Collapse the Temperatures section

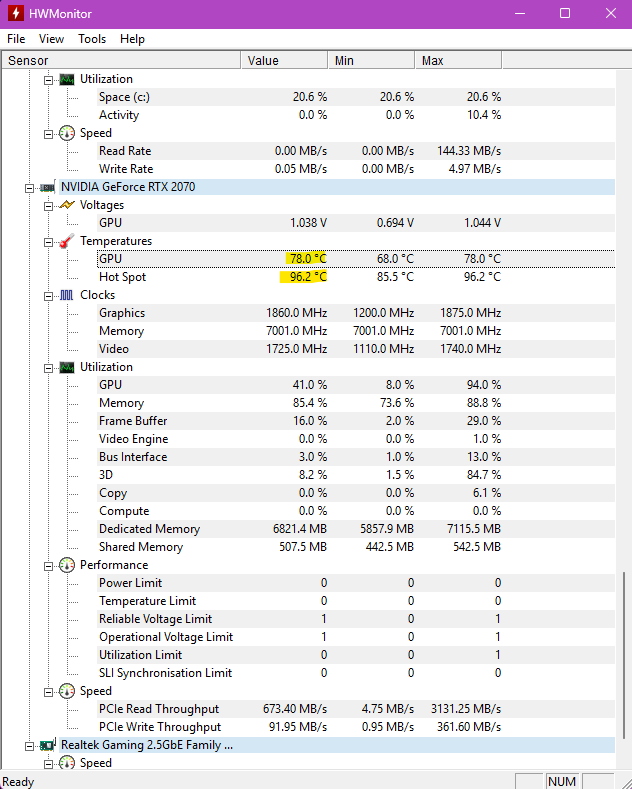click(48, 242)
